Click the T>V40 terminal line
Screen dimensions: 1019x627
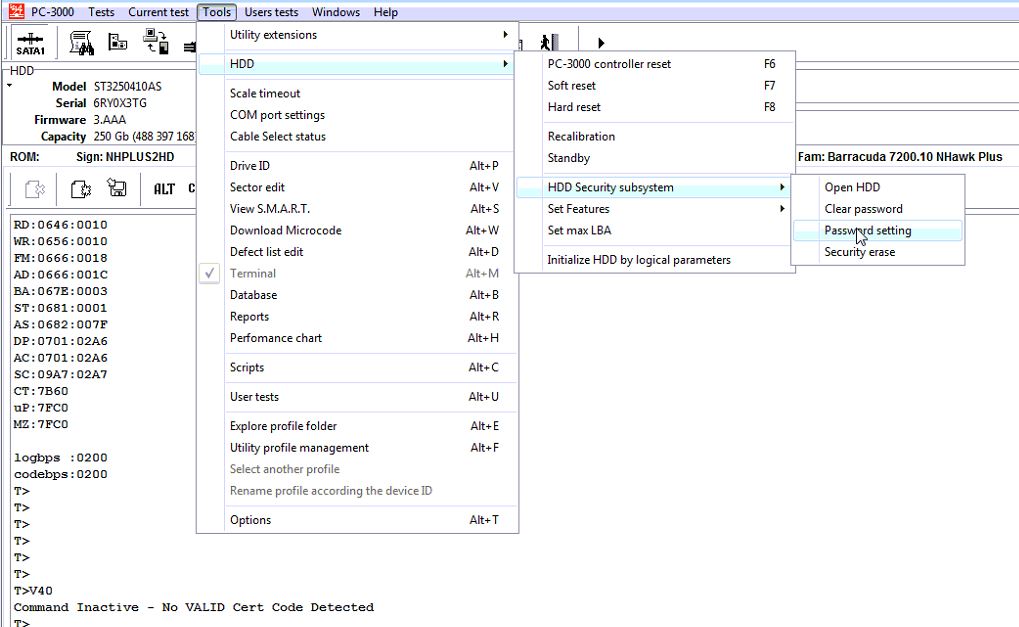point(33,591)
